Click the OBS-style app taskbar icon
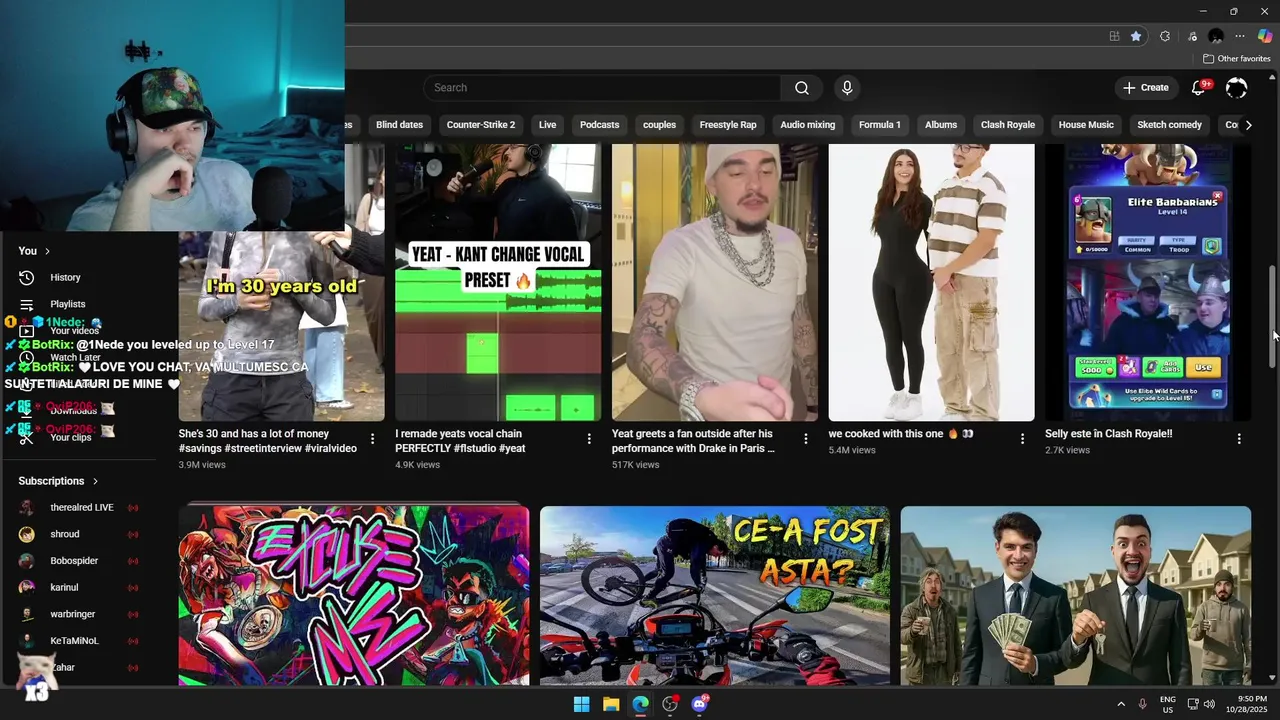 click(670, 704)
